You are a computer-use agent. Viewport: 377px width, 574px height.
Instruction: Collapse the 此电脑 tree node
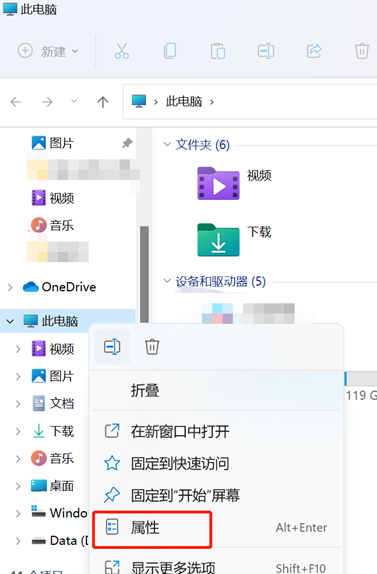pos(10,321)
